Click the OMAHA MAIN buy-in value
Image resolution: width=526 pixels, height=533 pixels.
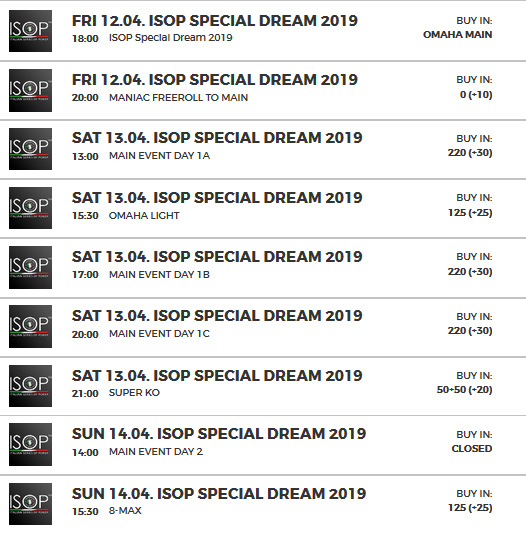[457, 35]
